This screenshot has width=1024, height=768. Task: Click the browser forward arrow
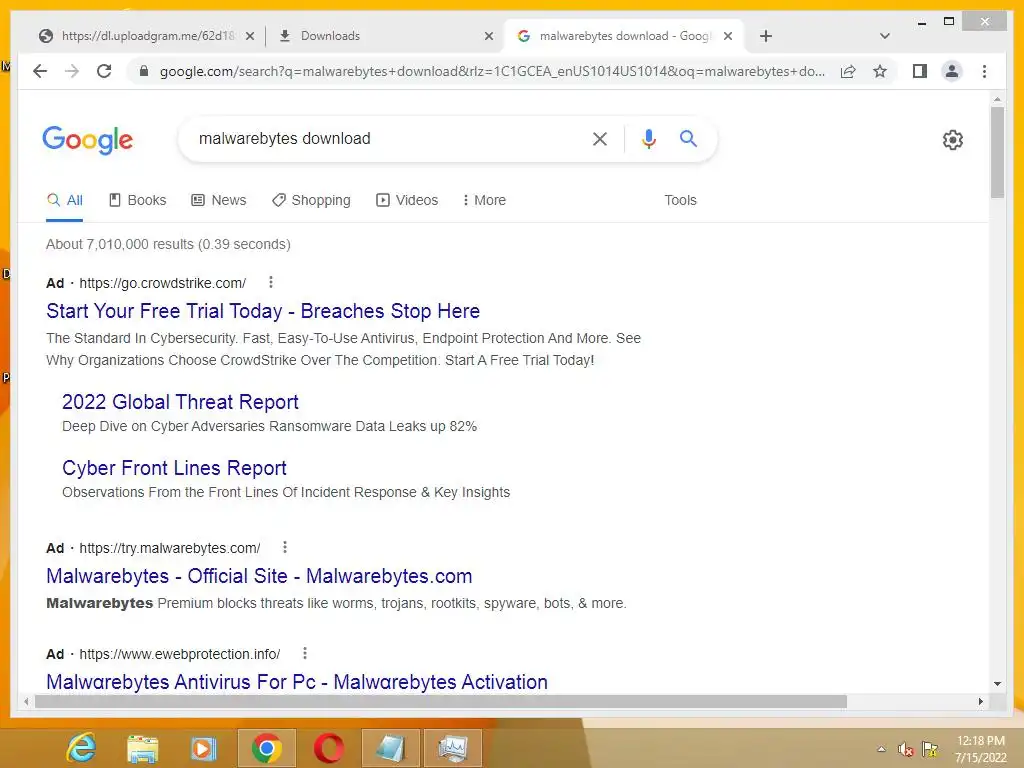click(72, 71)
